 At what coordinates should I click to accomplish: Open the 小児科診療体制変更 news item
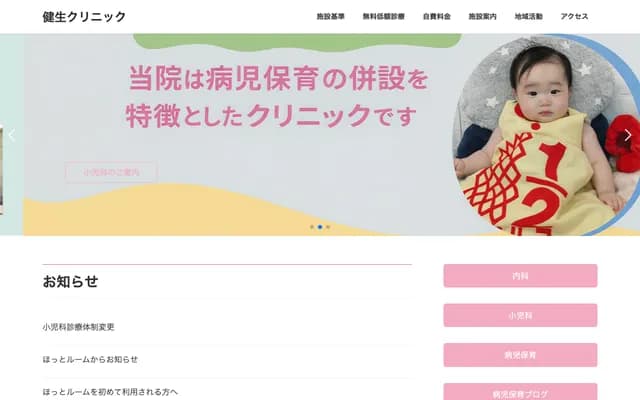[x=78, y=327]
